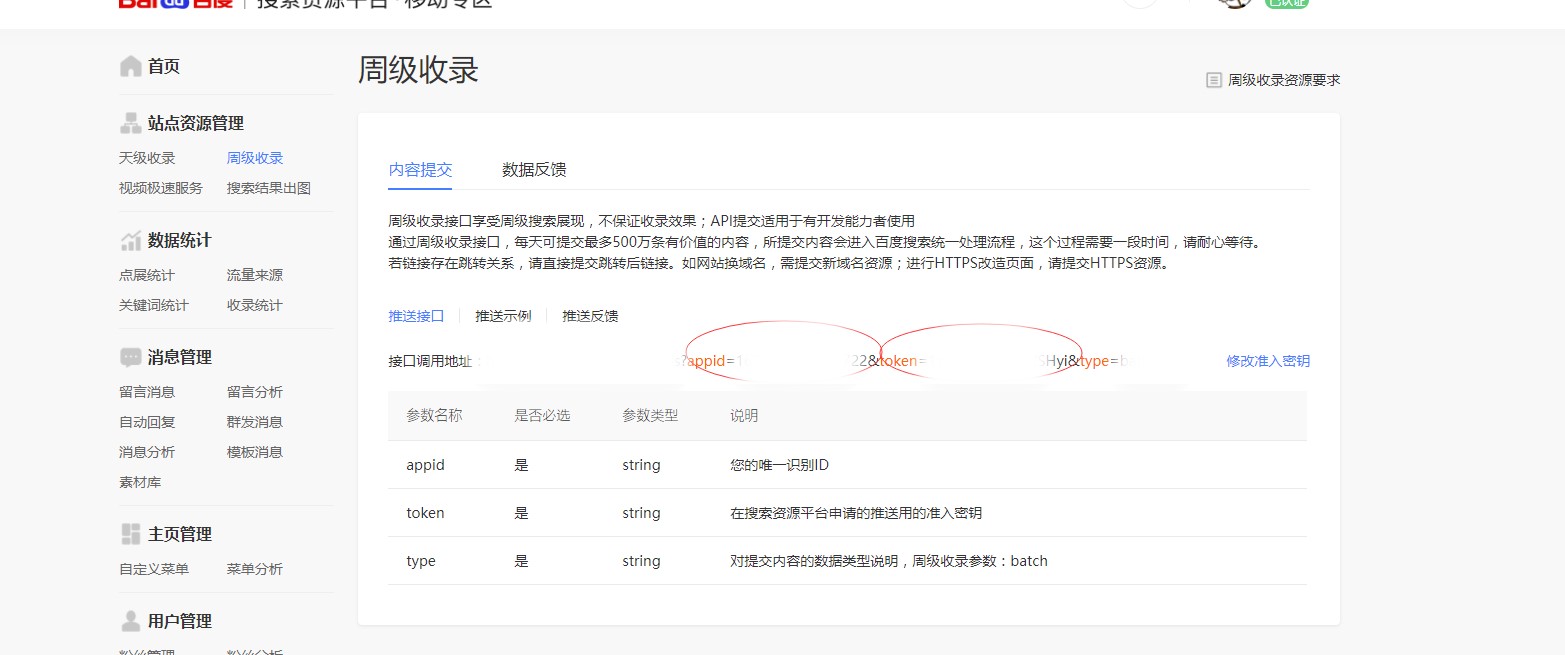
Task: Open the user avatar at top right
Action: point(1233,4)
